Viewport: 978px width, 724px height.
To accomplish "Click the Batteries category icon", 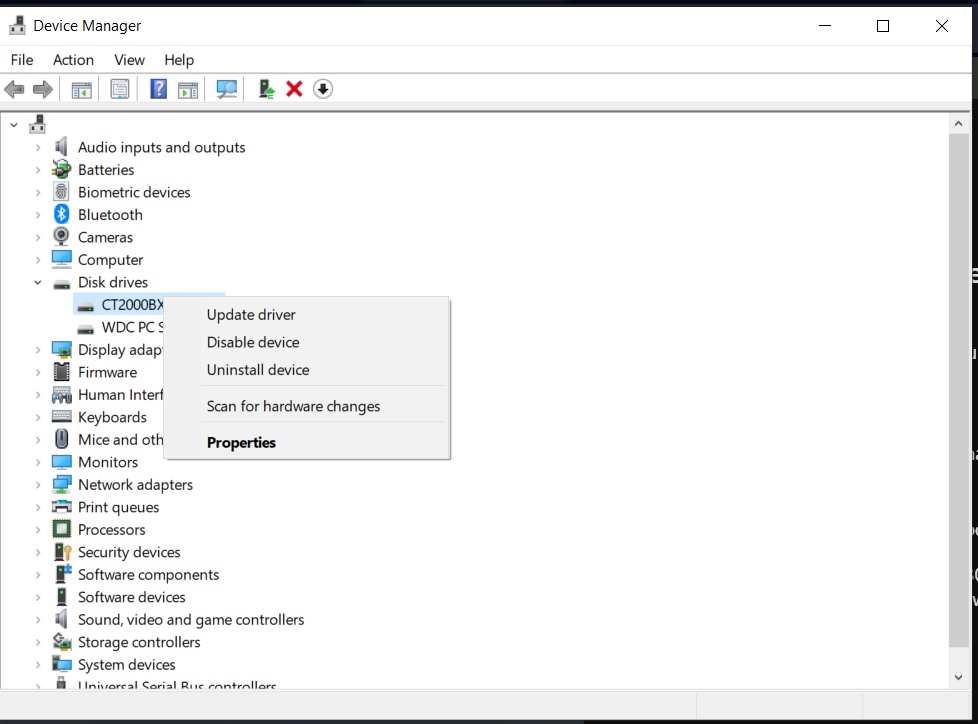I will coord(61,169).
